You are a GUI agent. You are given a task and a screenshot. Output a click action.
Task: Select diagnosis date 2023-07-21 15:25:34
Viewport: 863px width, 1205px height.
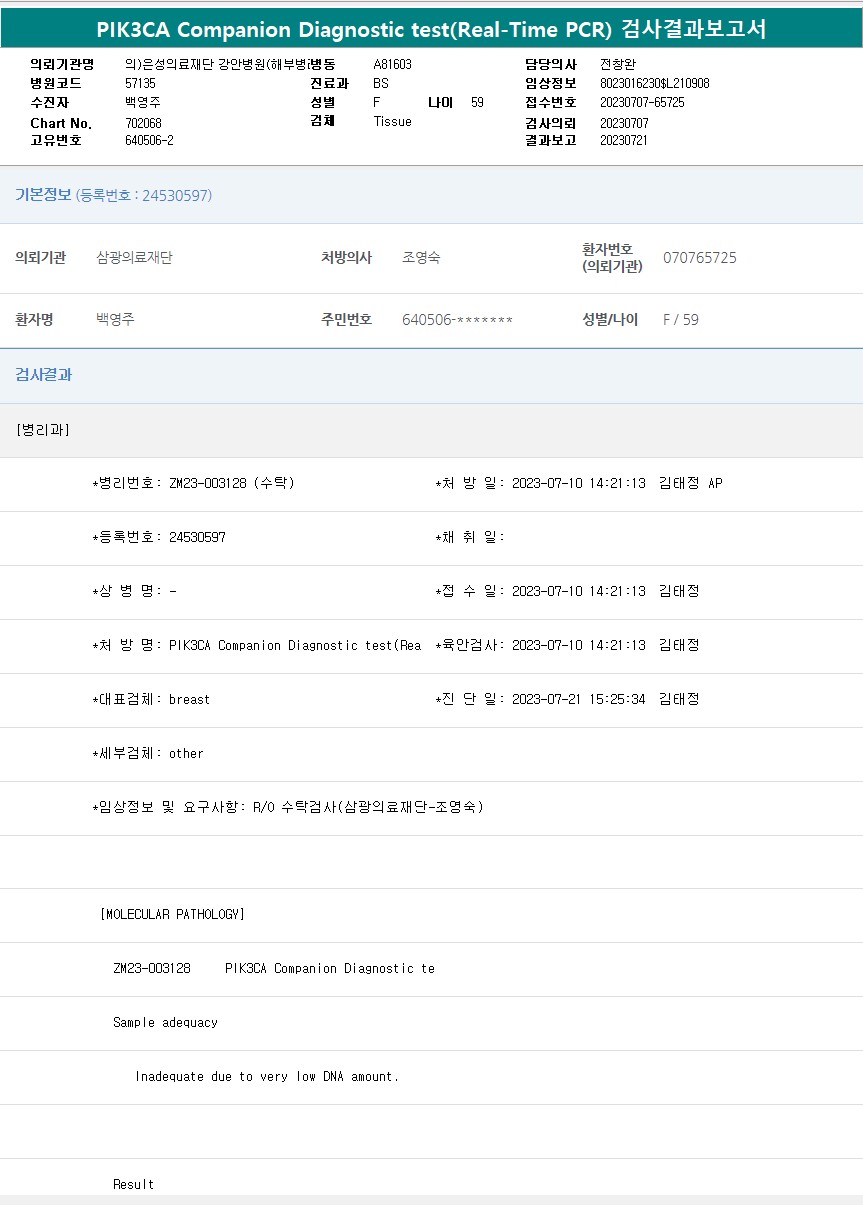point(578,699)
